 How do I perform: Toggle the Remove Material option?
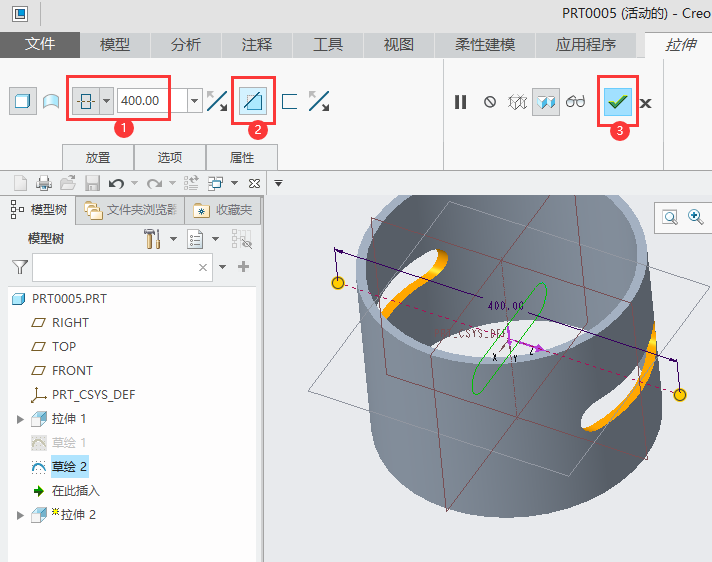pos(254,101)
